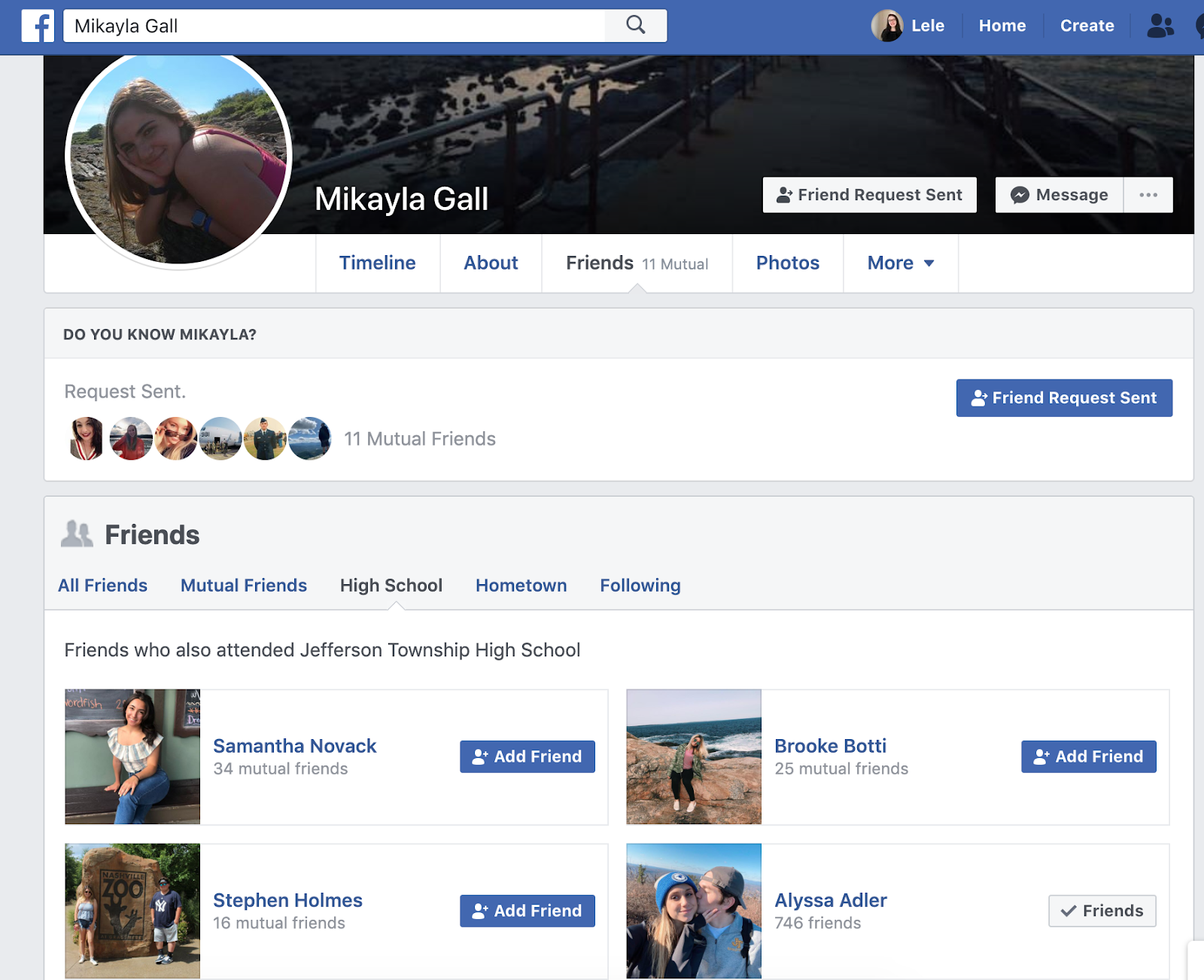Click the sixth mutual friend avatar

coord(310,439)
